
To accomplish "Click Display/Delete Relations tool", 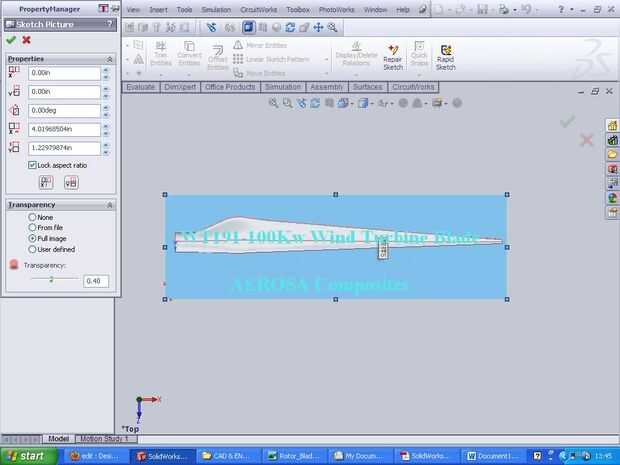I will (x=356, y=54).
